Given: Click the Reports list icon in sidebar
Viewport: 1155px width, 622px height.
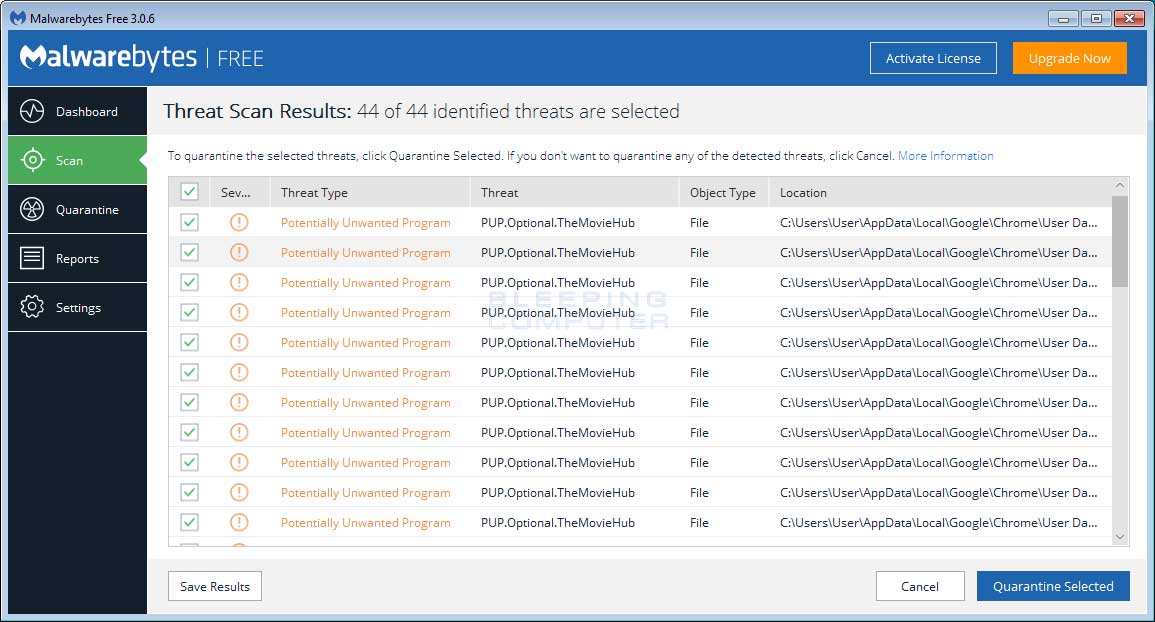Looking at the screenshot, I should coord(32,258).
